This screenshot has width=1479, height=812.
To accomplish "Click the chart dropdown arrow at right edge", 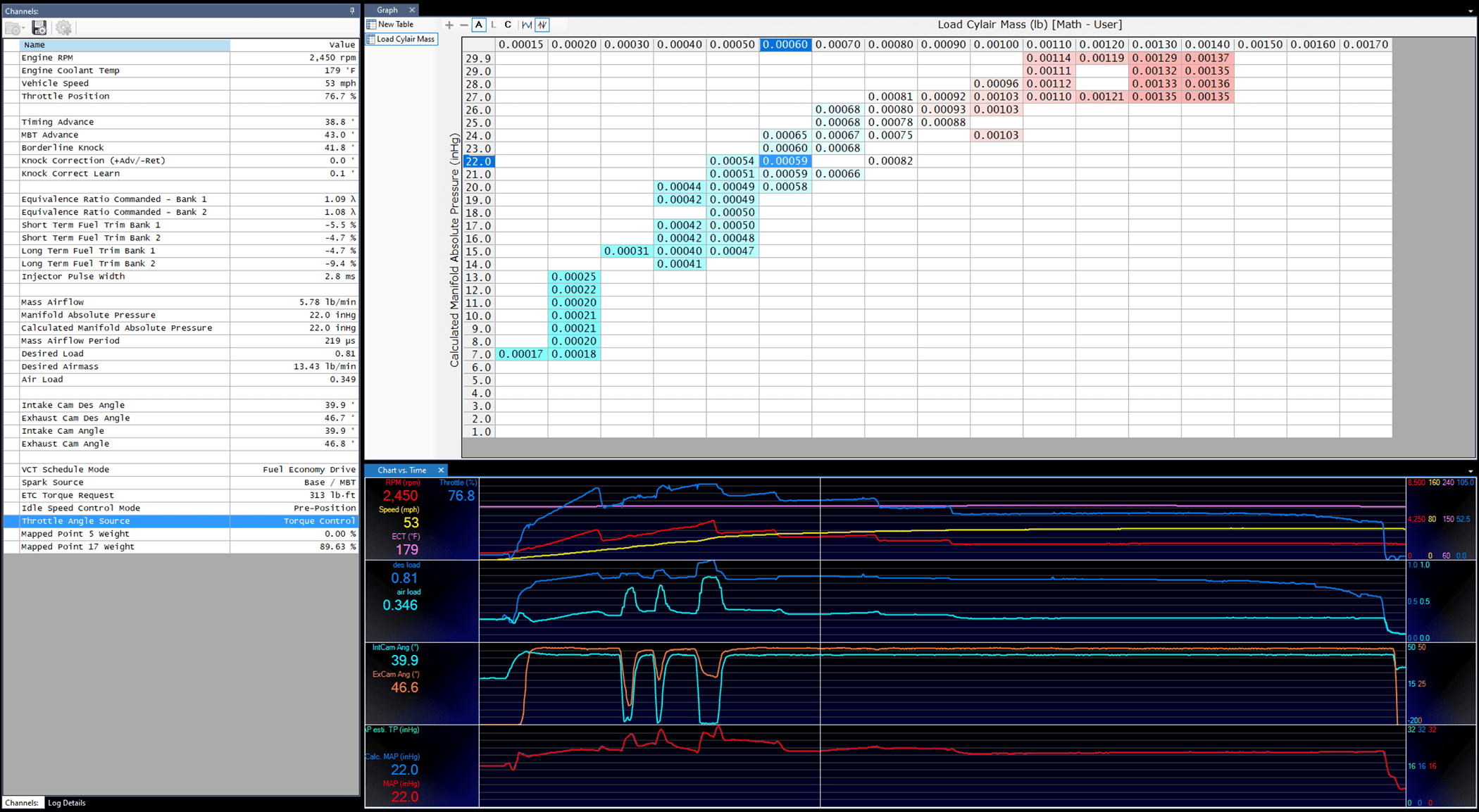I will click(x=1471, y=471).
